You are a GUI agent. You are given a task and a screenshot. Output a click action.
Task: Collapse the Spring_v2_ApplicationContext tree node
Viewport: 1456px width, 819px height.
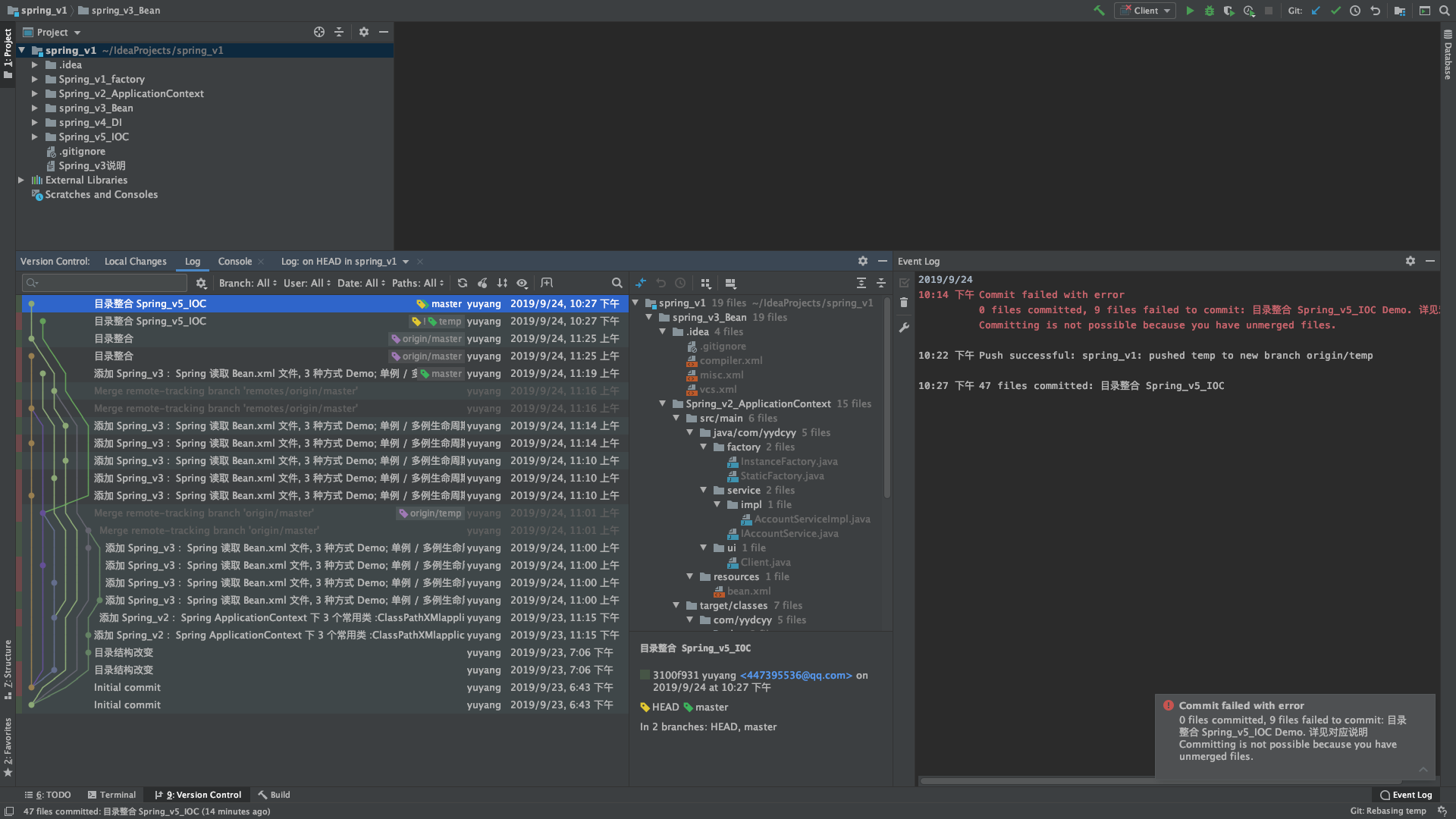pos(662,403)
